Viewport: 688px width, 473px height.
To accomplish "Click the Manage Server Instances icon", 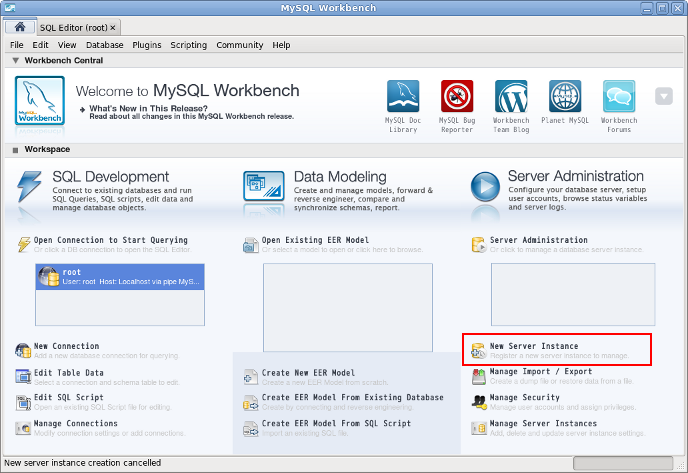I will [x=479, y=428].
